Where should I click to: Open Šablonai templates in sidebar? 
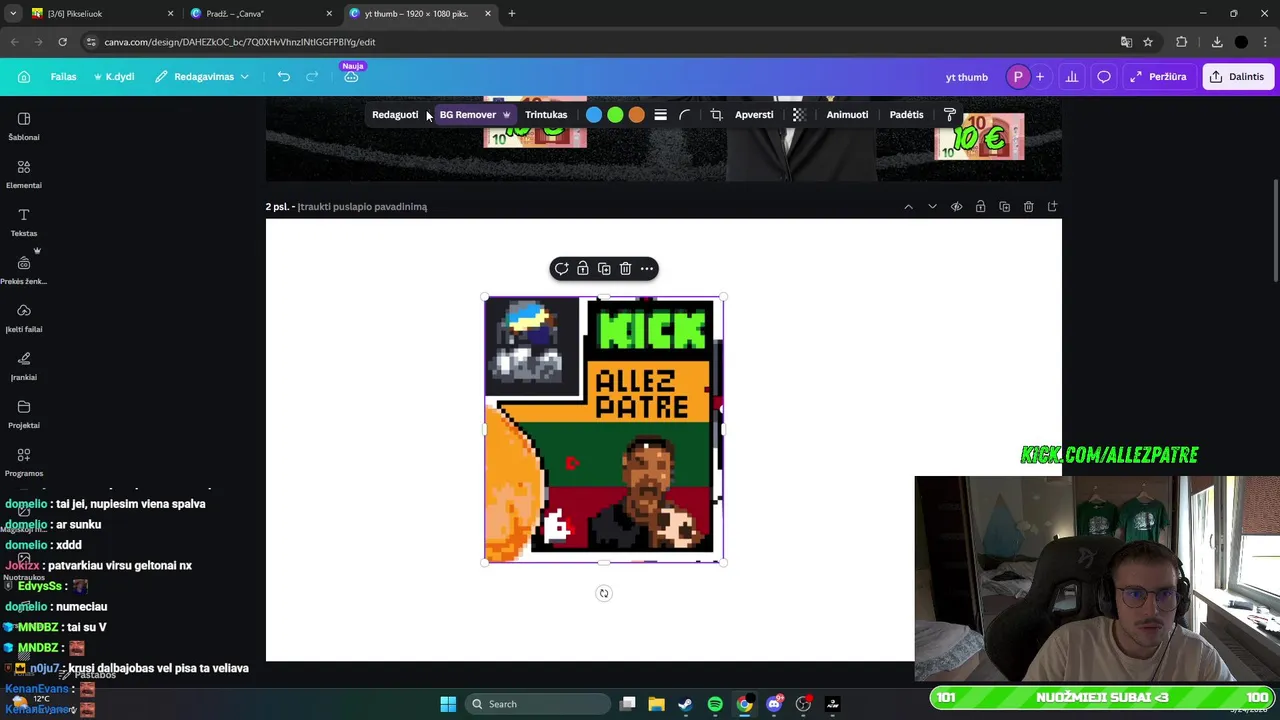24,126
